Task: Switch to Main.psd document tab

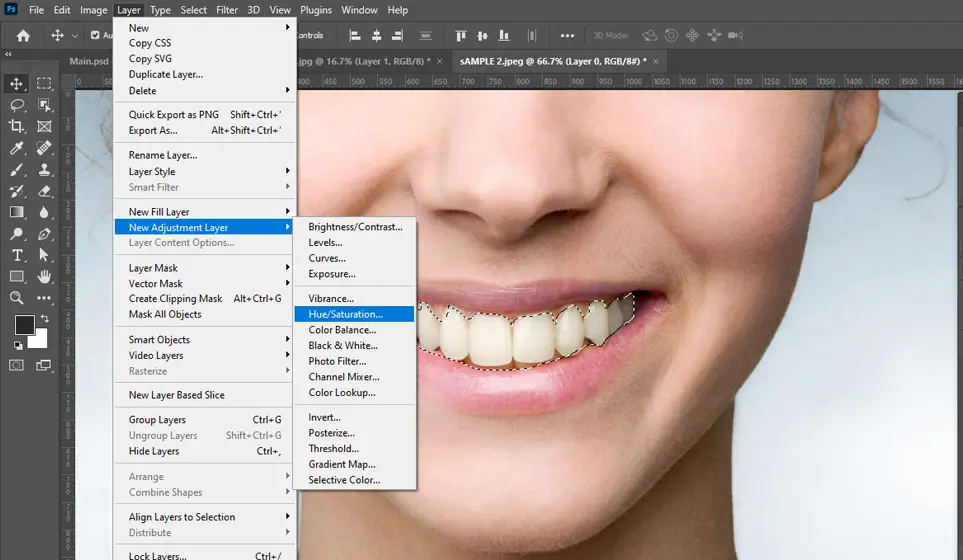Action: [89, 61]
